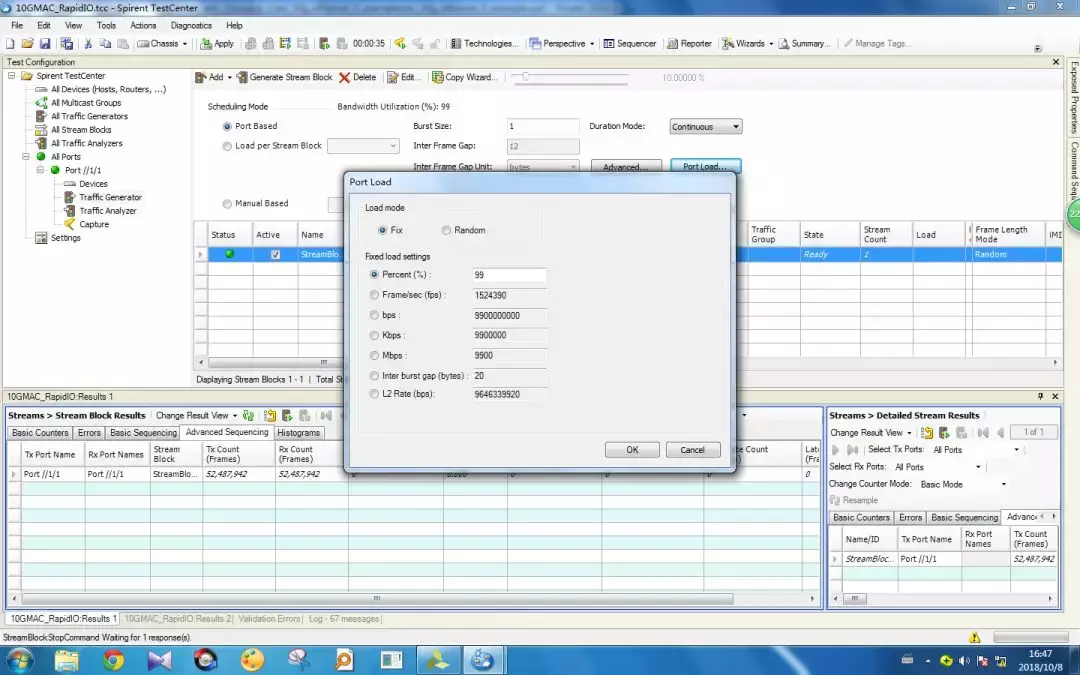Screen dimensions: 1080x675
Task: Click the yellow jump icon in Detailed Stream Results
Action: [927, 433]
